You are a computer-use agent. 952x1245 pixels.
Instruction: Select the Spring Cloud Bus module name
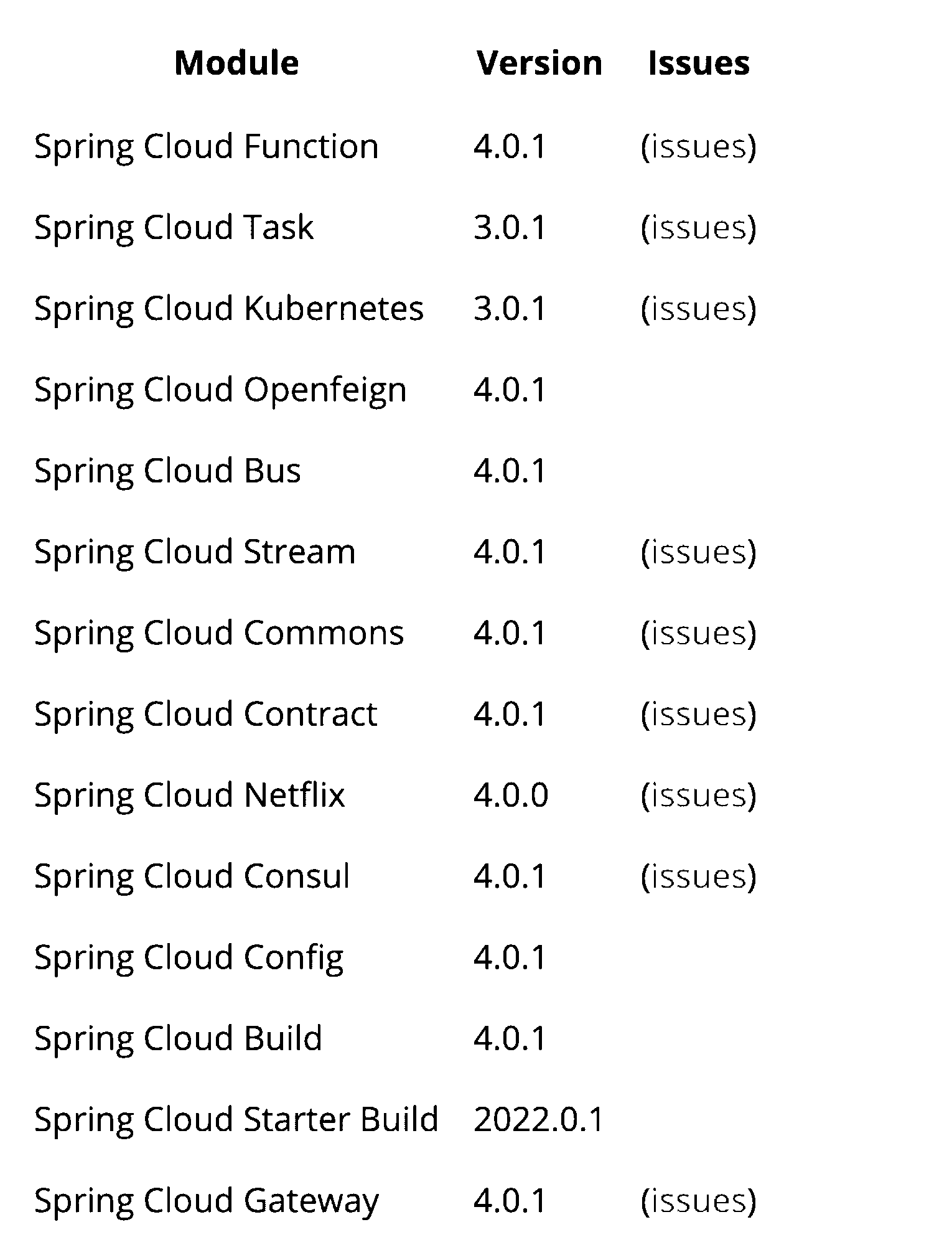(x=167, y=471)
